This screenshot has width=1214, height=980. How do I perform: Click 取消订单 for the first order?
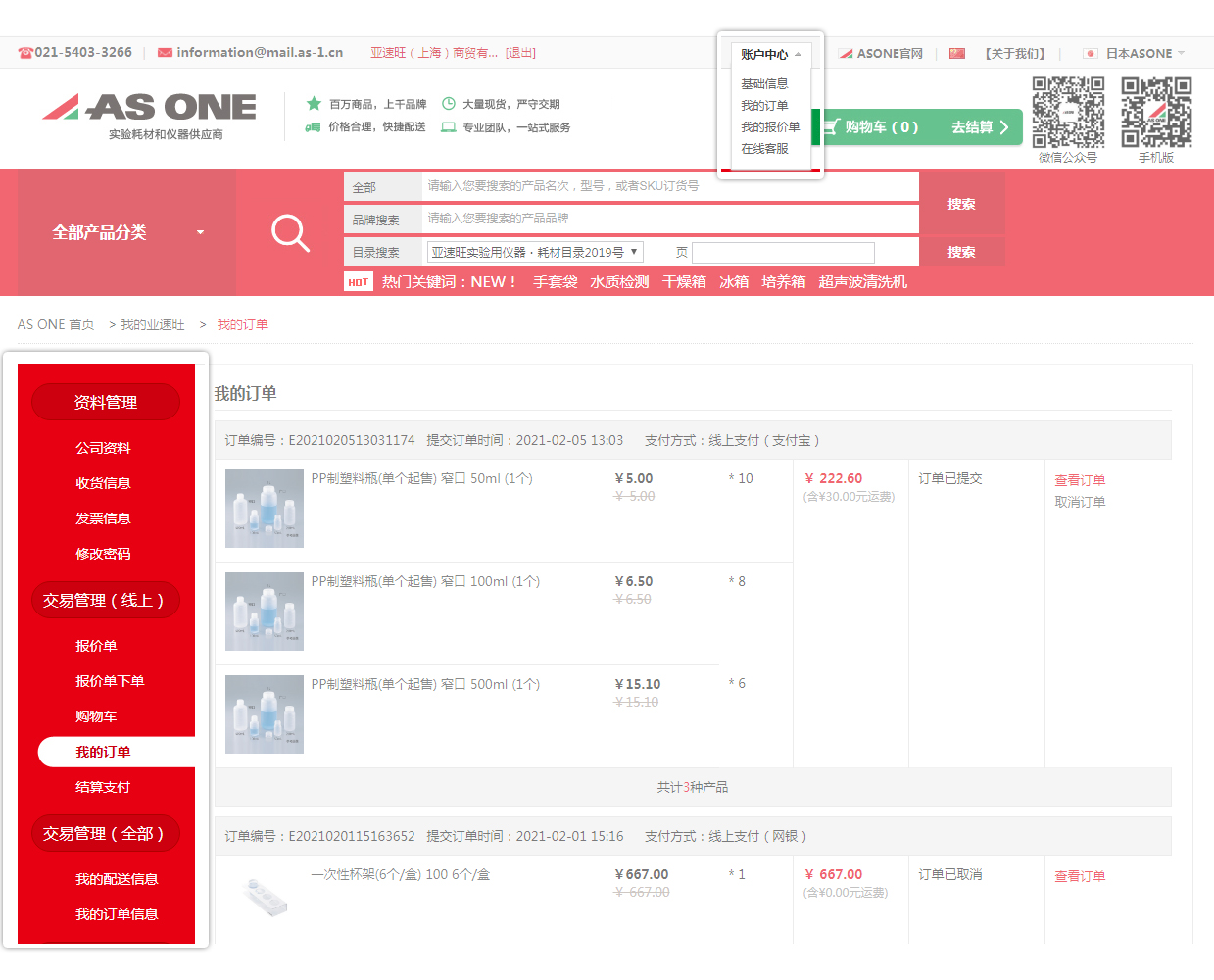point(1080,502)
